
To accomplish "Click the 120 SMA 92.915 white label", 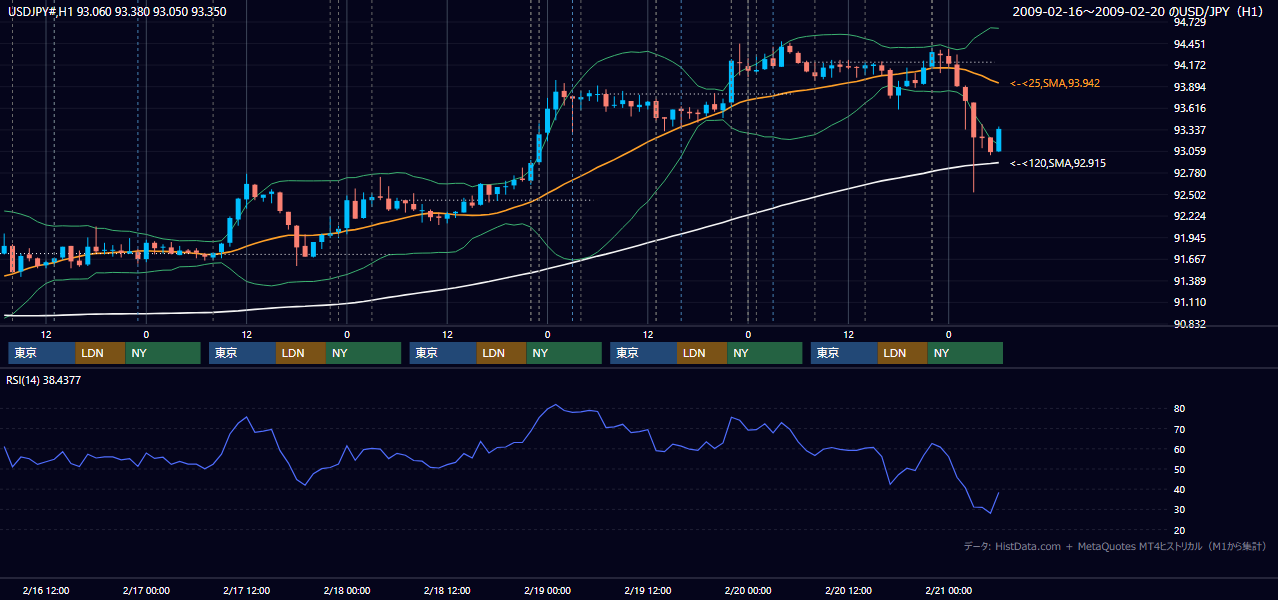I will coord(1058,163).
